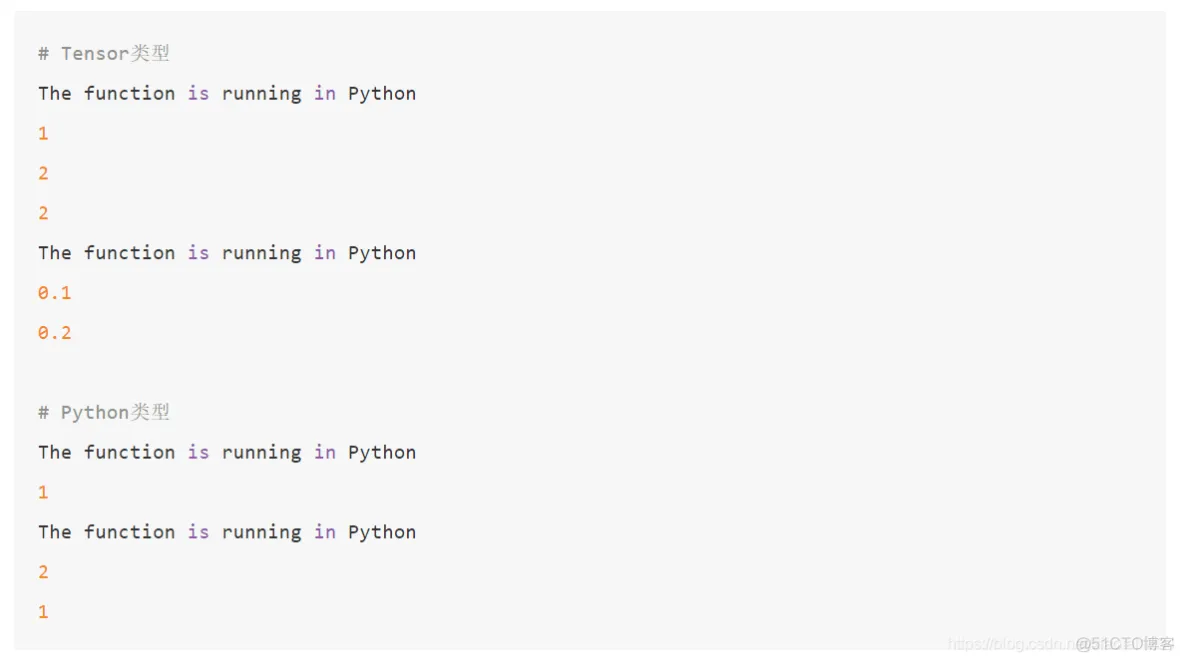Click the purple 'is' keyword in first line
The width and height of the screenshot is (1184, 662).
pyautogui.click(x=198, y=94)
